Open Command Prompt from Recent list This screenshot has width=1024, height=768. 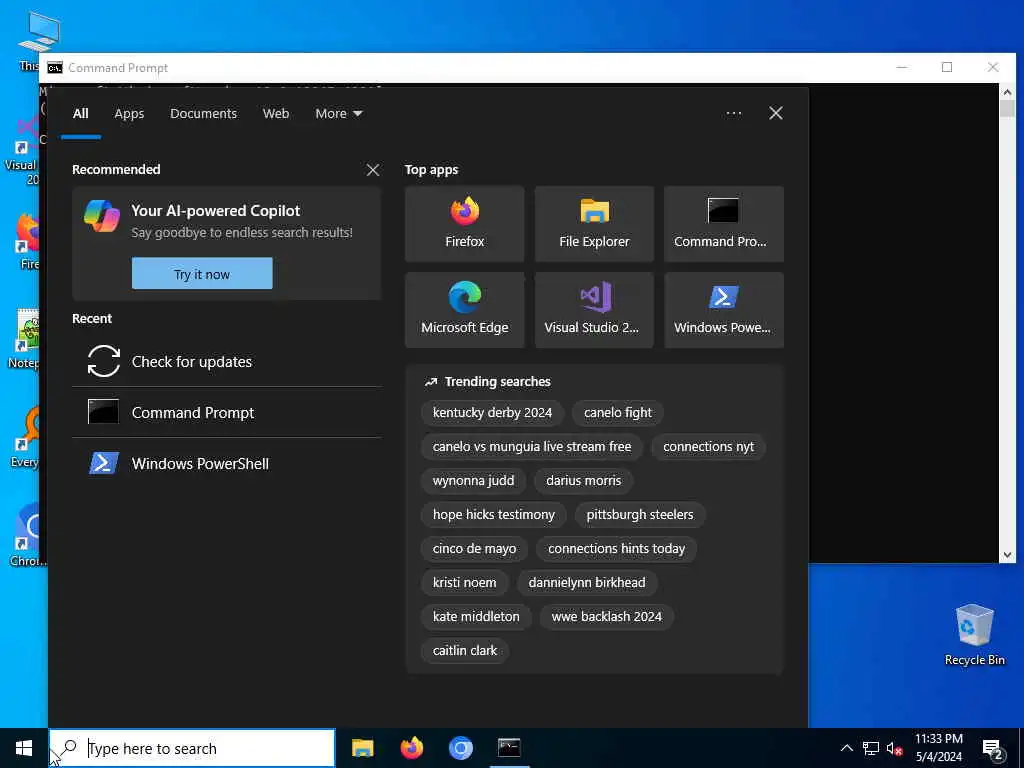click(x=227, y=412)
